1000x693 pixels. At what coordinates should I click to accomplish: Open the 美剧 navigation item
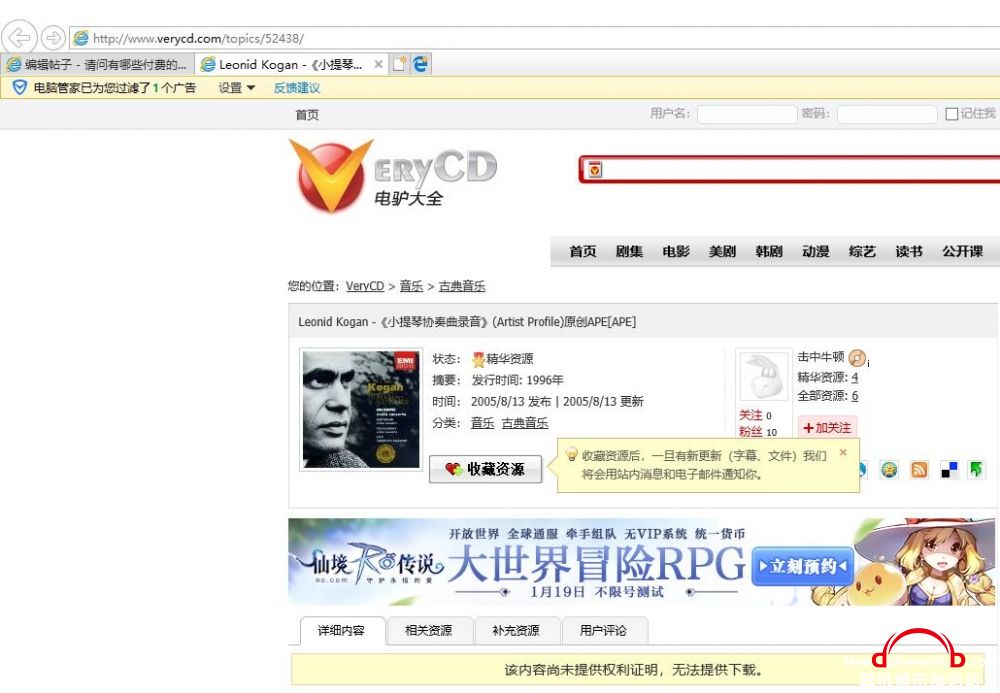722,251
